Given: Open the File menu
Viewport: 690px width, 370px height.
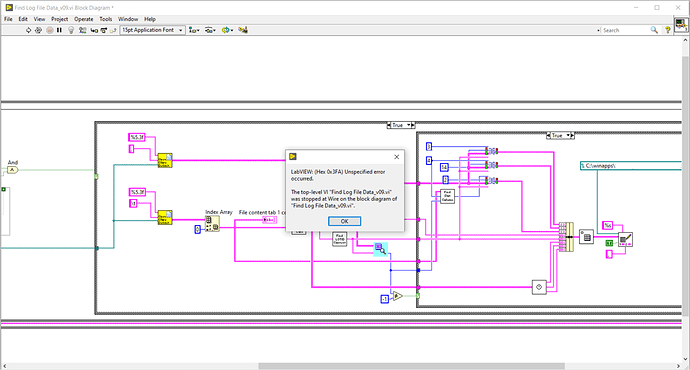Looking at the screenshot, I should (x=8, y=19).
